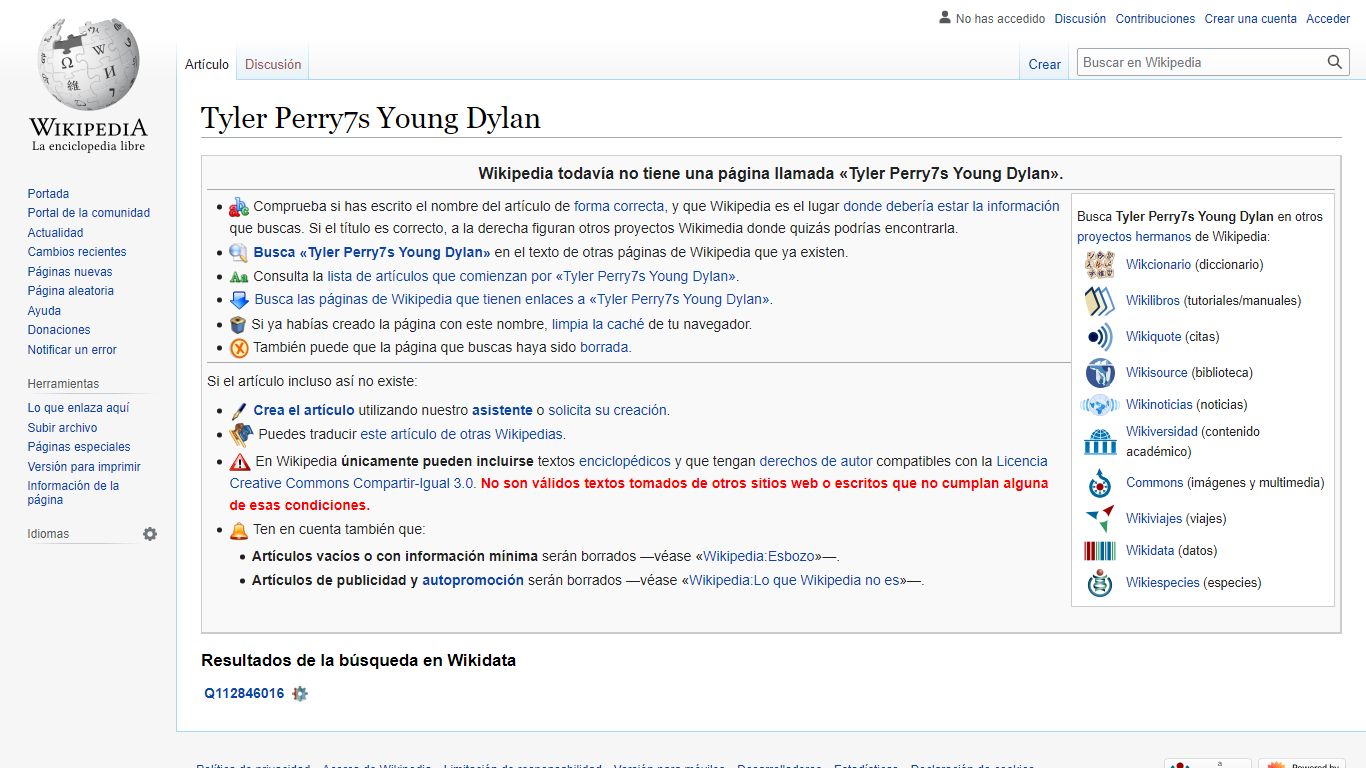Click Versión para imprimir in sidebar
This screenshot has height=768, width=1366.
(x=84, y=467)
